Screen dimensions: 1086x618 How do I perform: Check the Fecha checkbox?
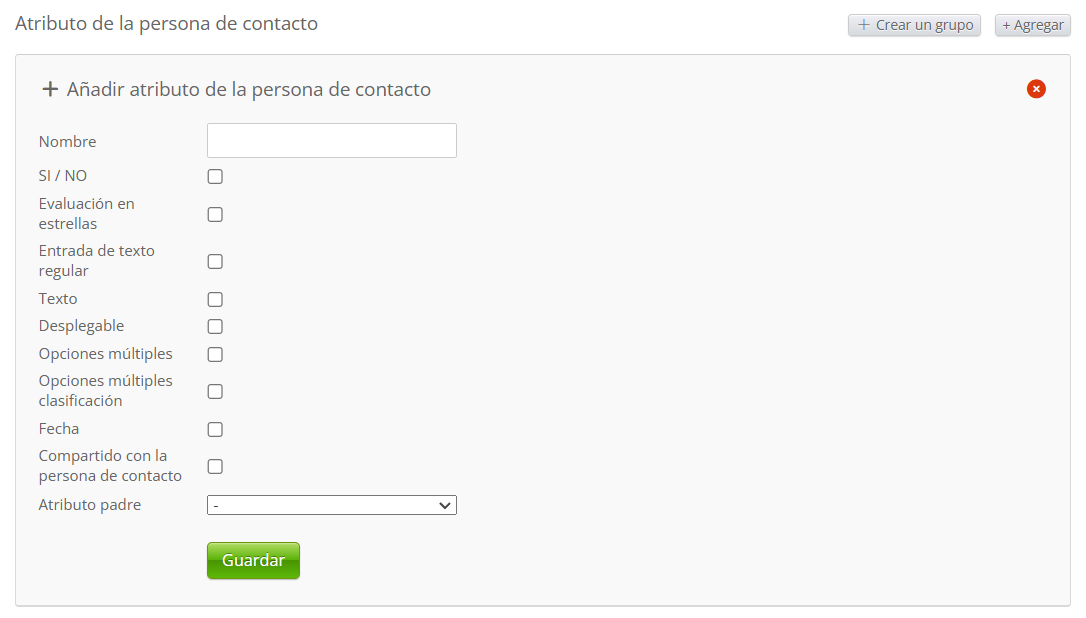tap(215, 429)
